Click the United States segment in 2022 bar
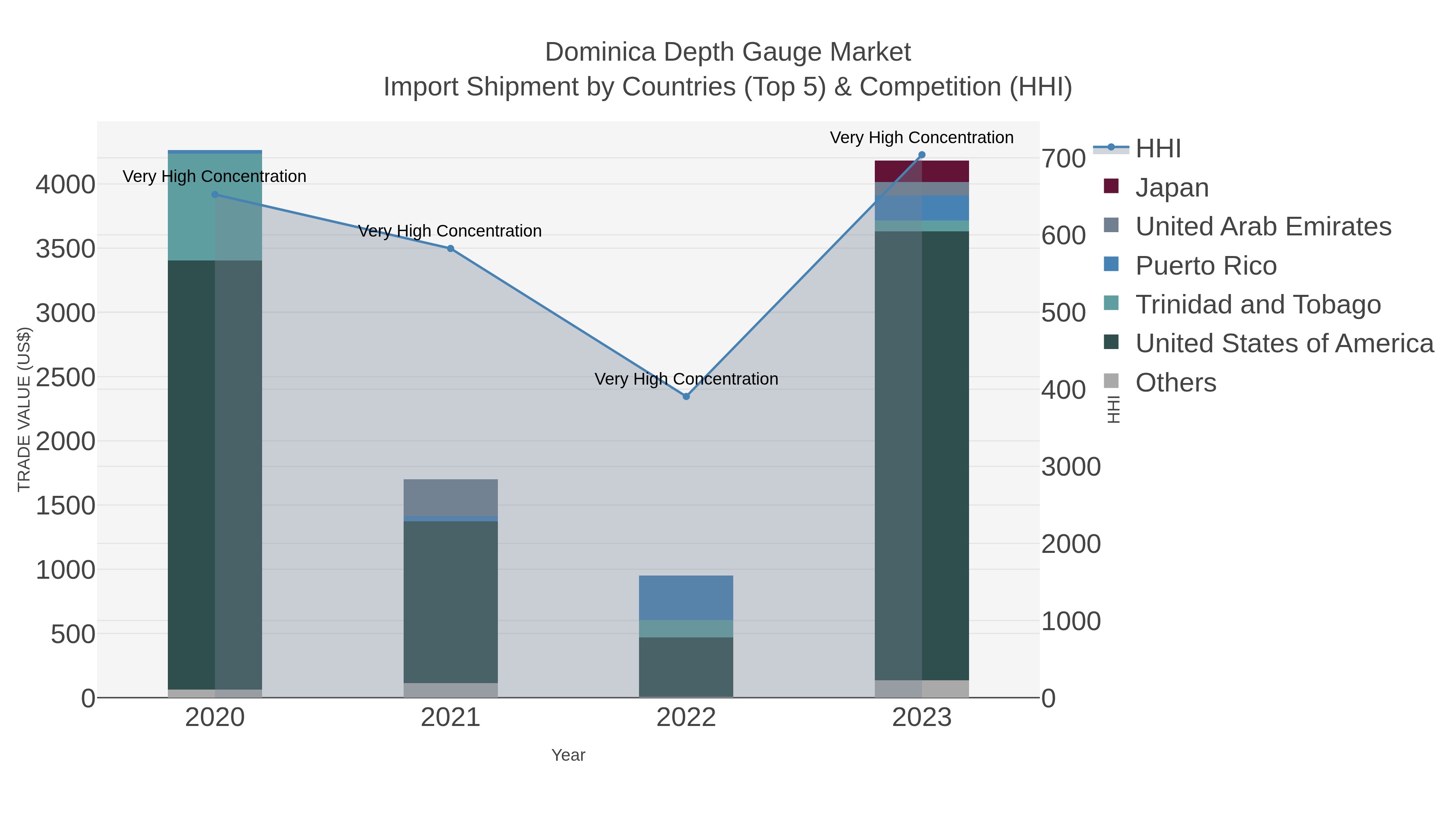Screen dimensions: 1456x819 686,667
